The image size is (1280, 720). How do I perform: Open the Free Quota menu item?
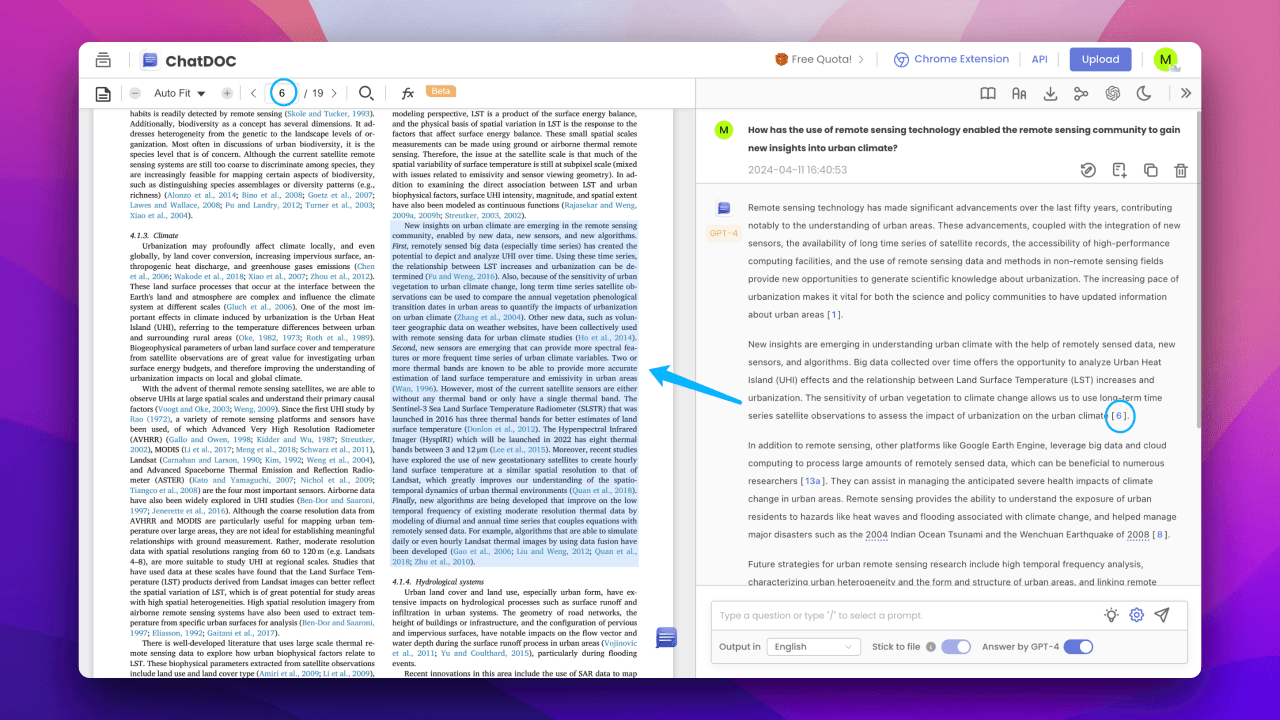[x=819, y=59]
